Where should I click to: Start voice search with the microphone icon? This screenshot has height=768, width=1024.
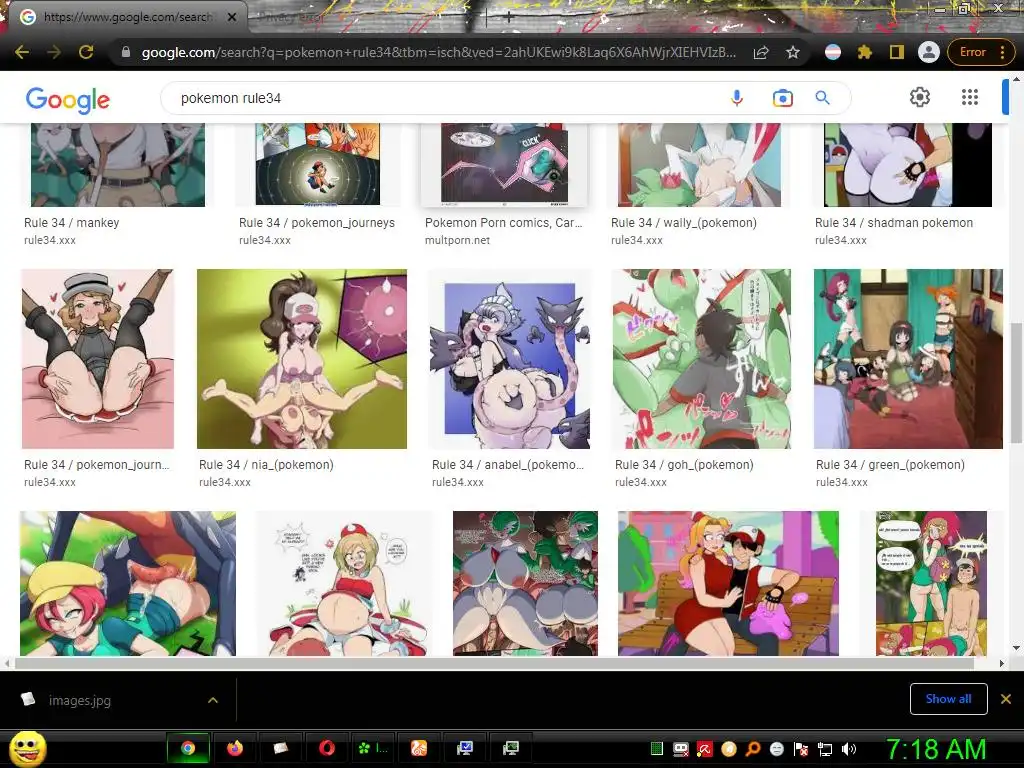pos(737,98)
